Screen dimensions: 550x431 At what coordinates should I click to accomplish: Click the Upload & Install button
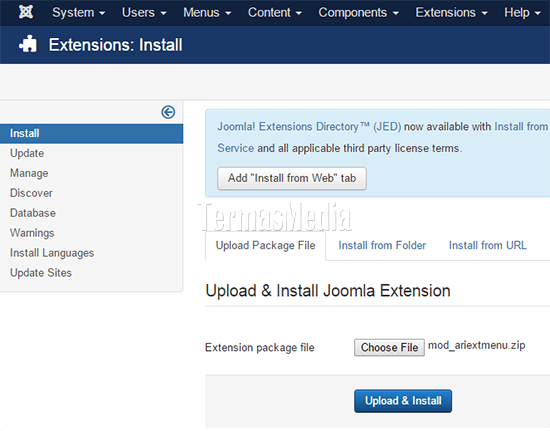[x=403, y=401]
